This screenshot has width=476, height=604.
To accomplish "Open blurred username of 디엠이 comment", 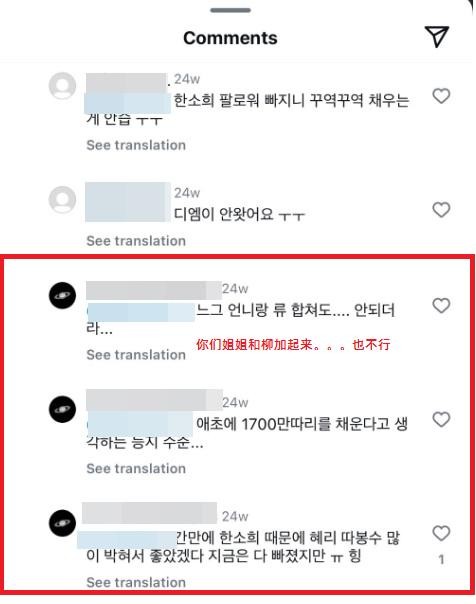I will tap(127, 202).
